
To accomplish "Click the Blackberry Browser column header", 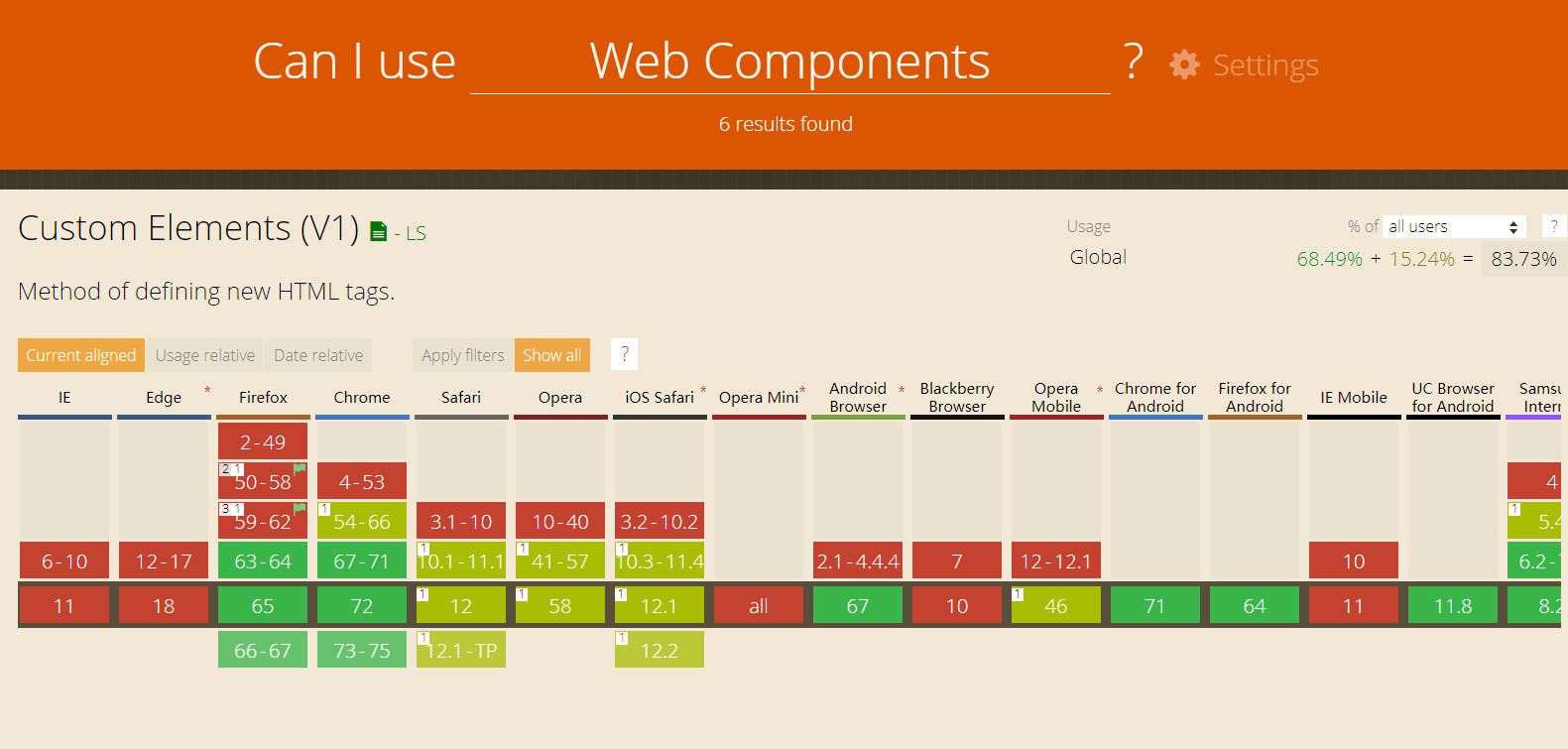I will 957,397.
